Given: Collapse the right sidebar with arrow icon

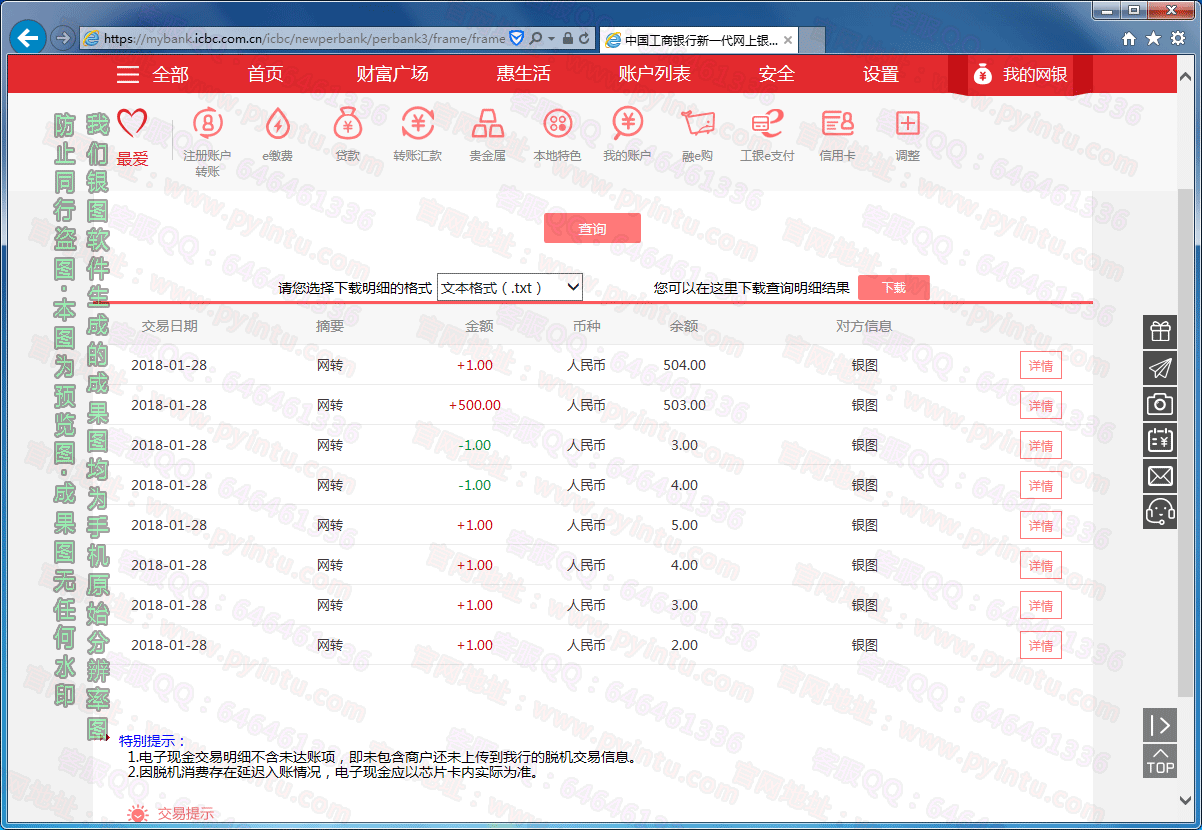Looking at the screenshot, I should click(x=1160, y=725).
